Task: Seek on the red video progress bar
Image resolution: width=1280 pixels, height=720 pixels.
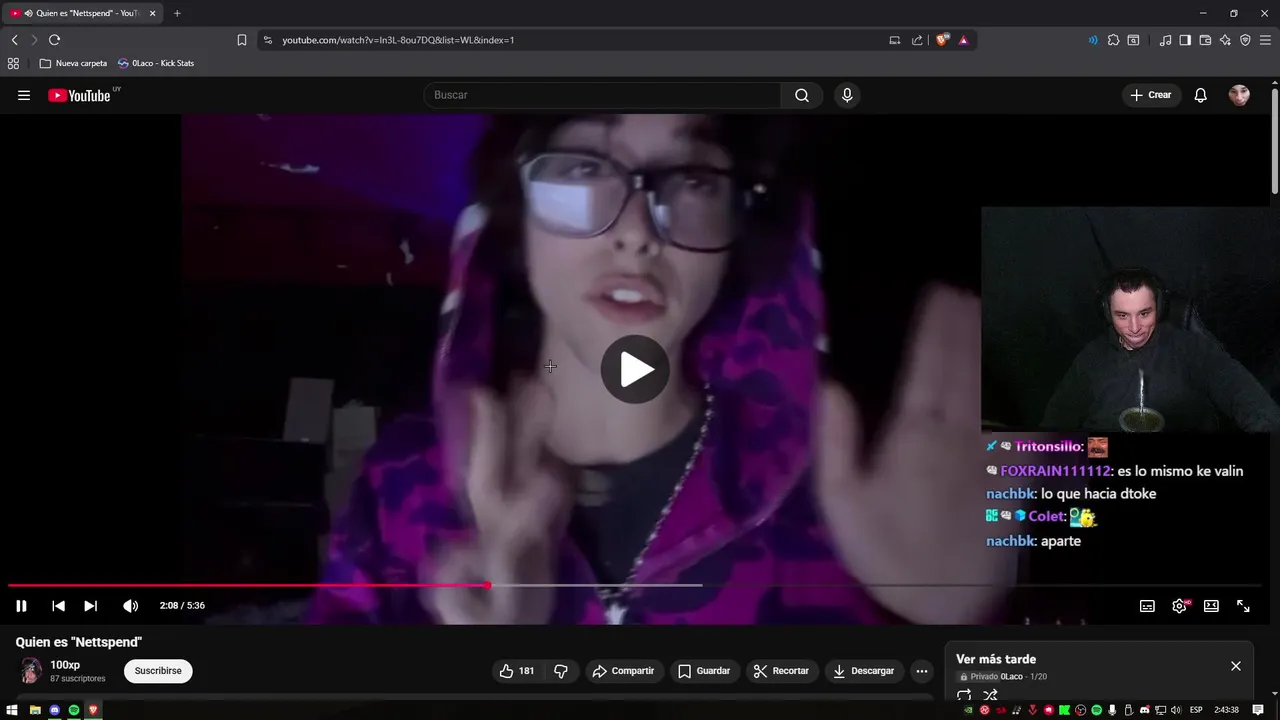Action: 248,585
